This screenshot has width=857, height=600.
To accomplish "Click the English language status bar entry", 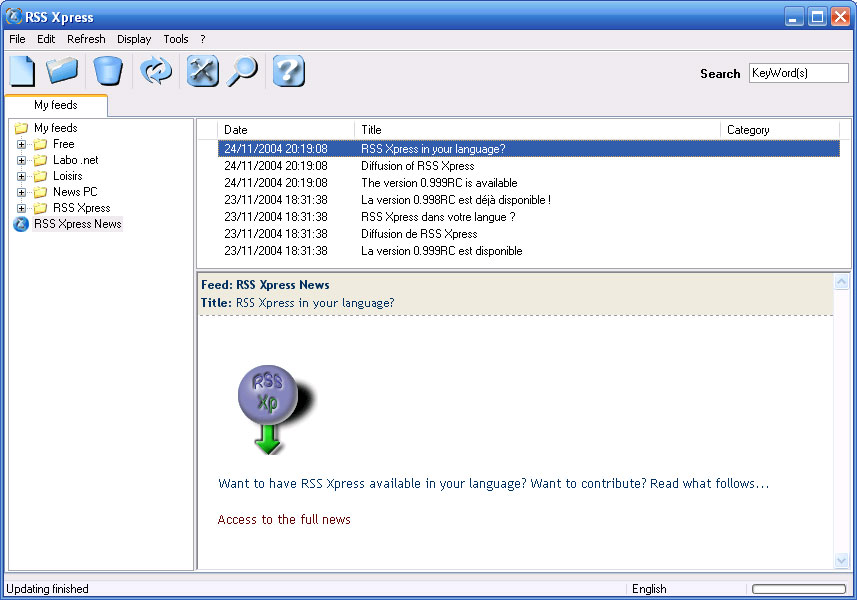I will tap(649, 589).
